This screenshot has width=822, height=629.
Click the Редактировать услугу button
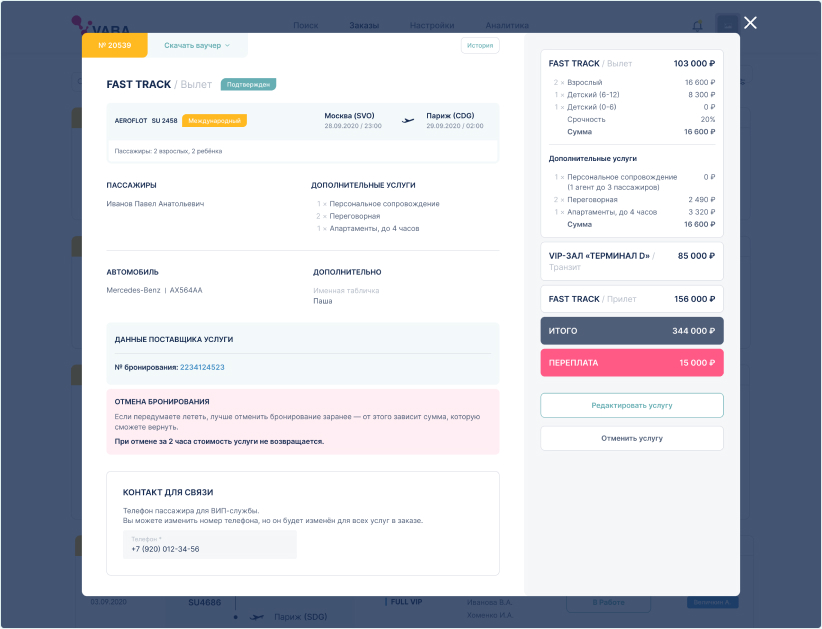click(631, 405)
